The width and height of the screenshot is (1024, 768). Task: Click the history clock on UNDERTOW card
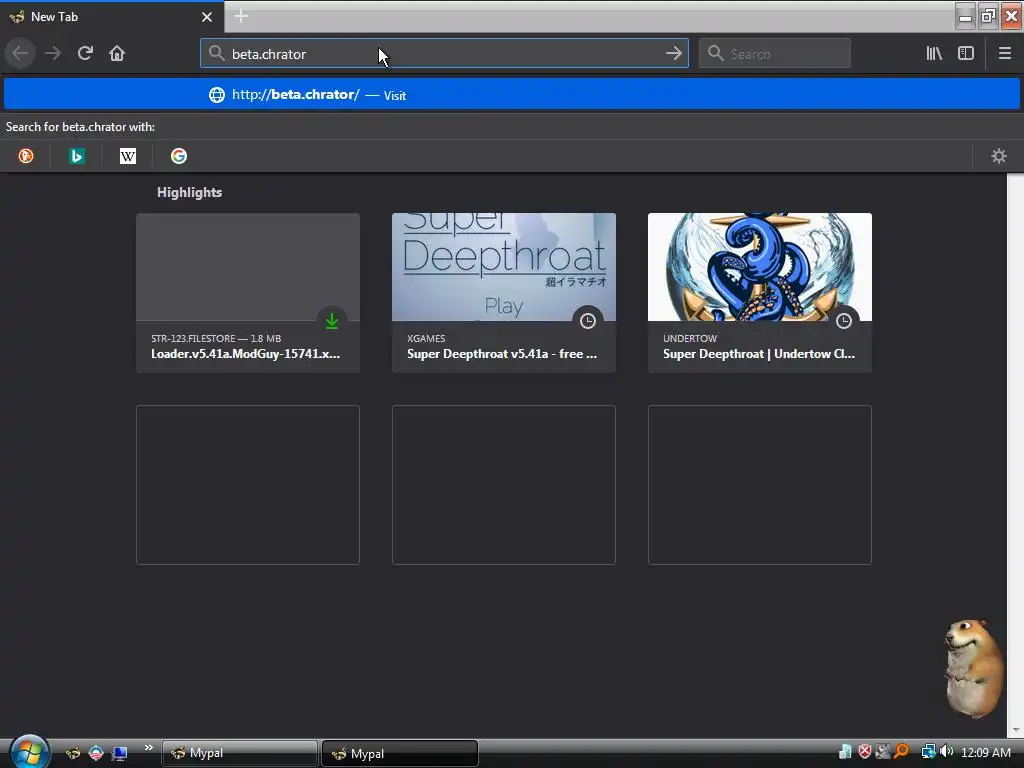844,321
